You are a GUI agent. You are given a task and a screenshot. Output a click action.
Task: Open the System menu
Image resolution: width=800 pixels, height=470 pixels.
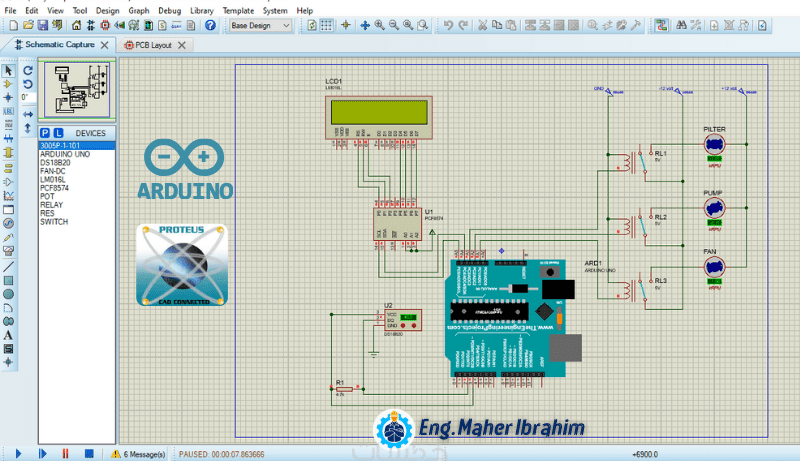[x=275, y=11]
